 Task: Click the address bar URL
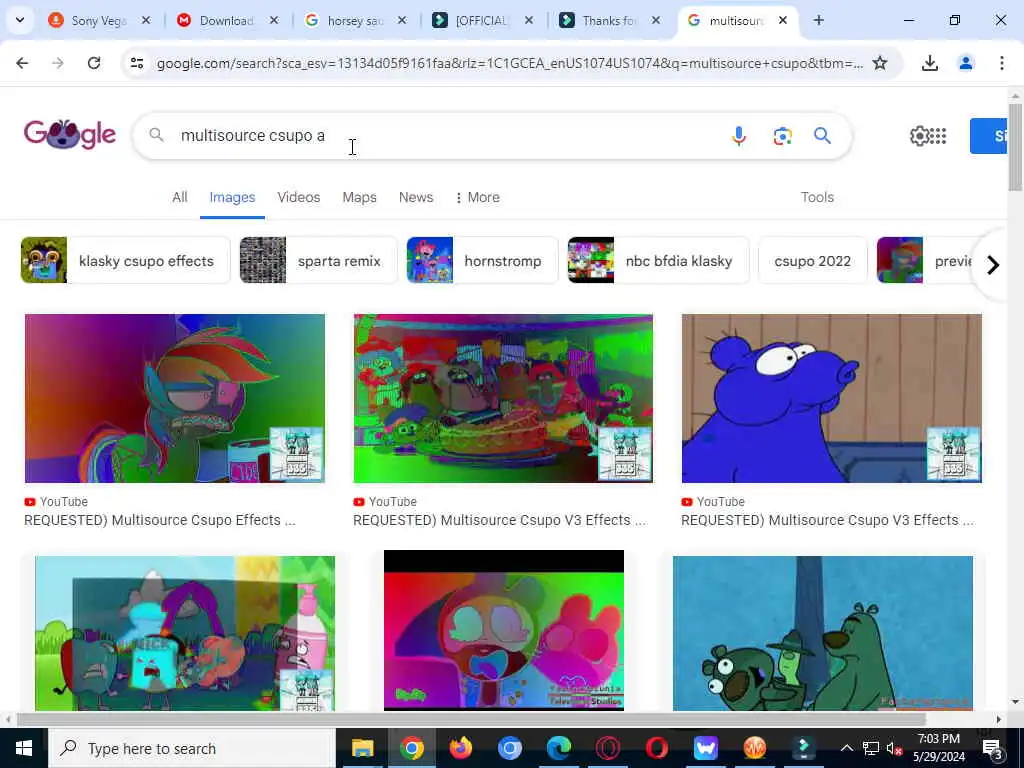point(509,63)
